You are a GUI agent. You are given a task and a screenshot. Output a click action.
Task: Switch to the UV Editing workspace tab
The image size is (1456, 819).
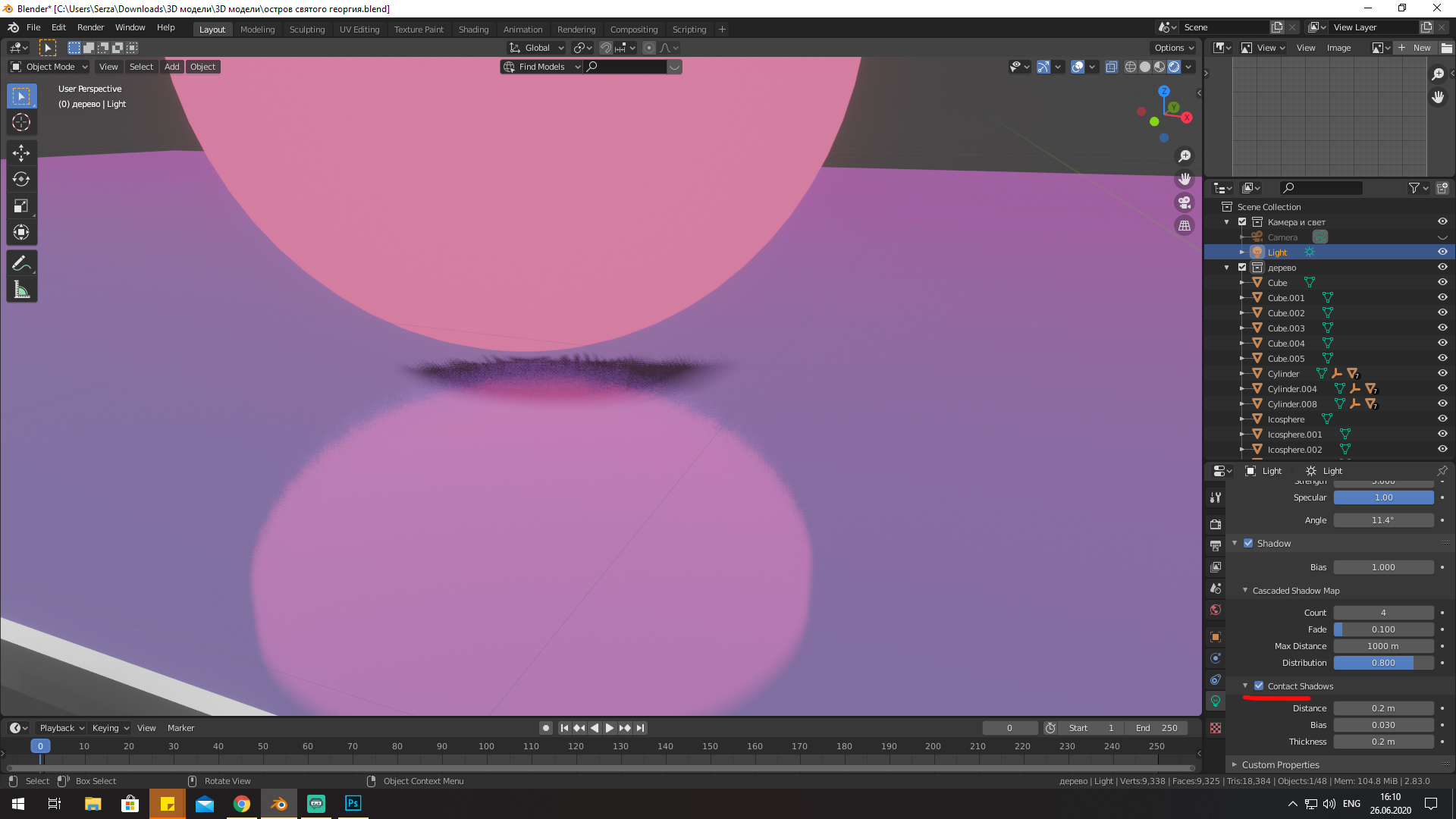[x=359, y=29]
